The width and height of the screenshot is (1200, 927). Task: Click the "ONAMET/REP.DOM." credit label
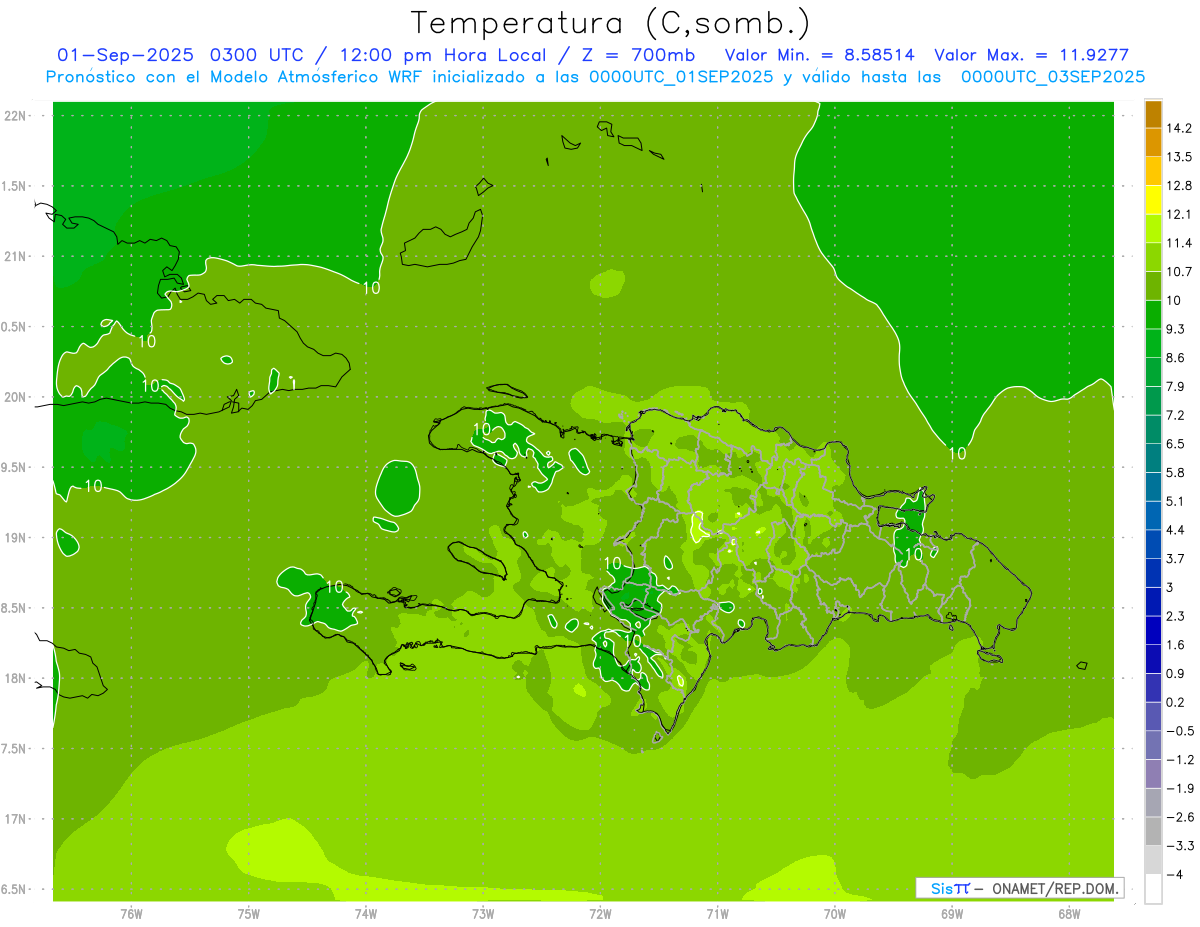tap(1055, 888)
